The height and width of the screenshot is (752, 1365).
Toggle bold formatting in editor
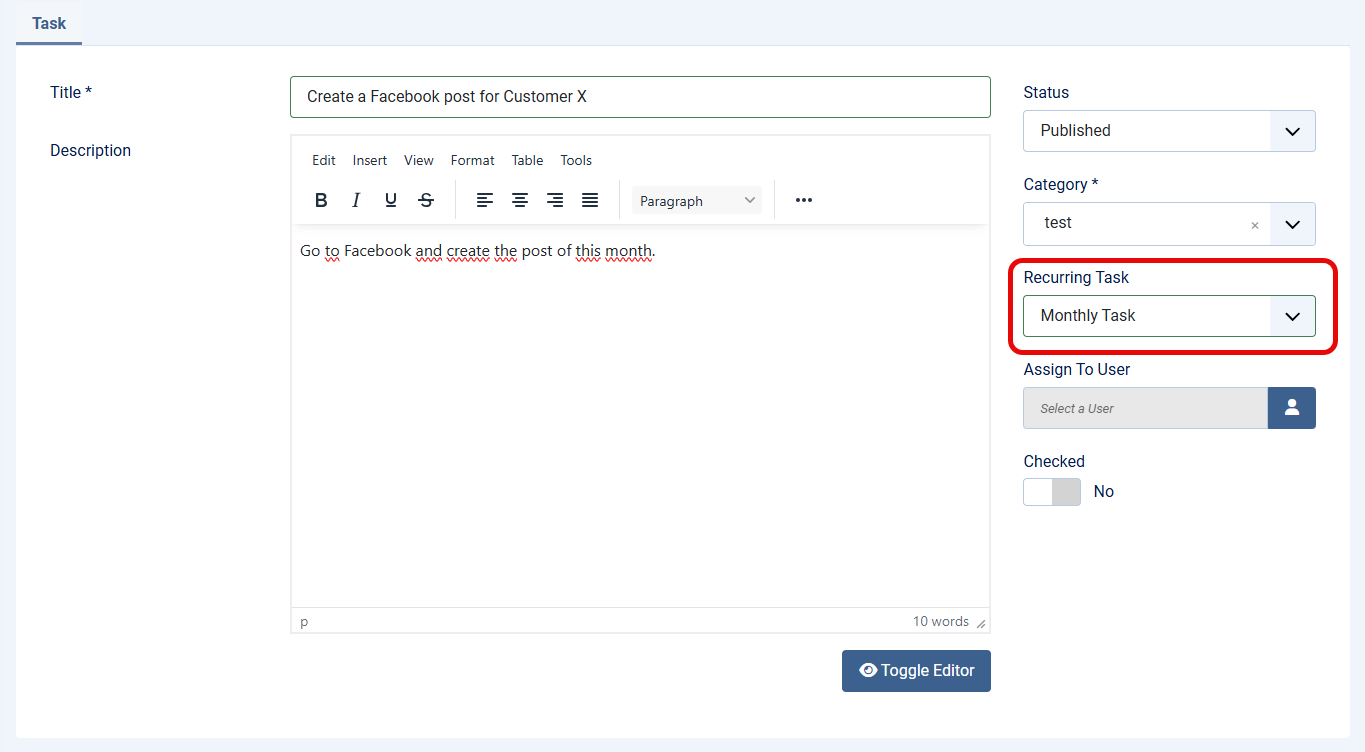[321, 200]
